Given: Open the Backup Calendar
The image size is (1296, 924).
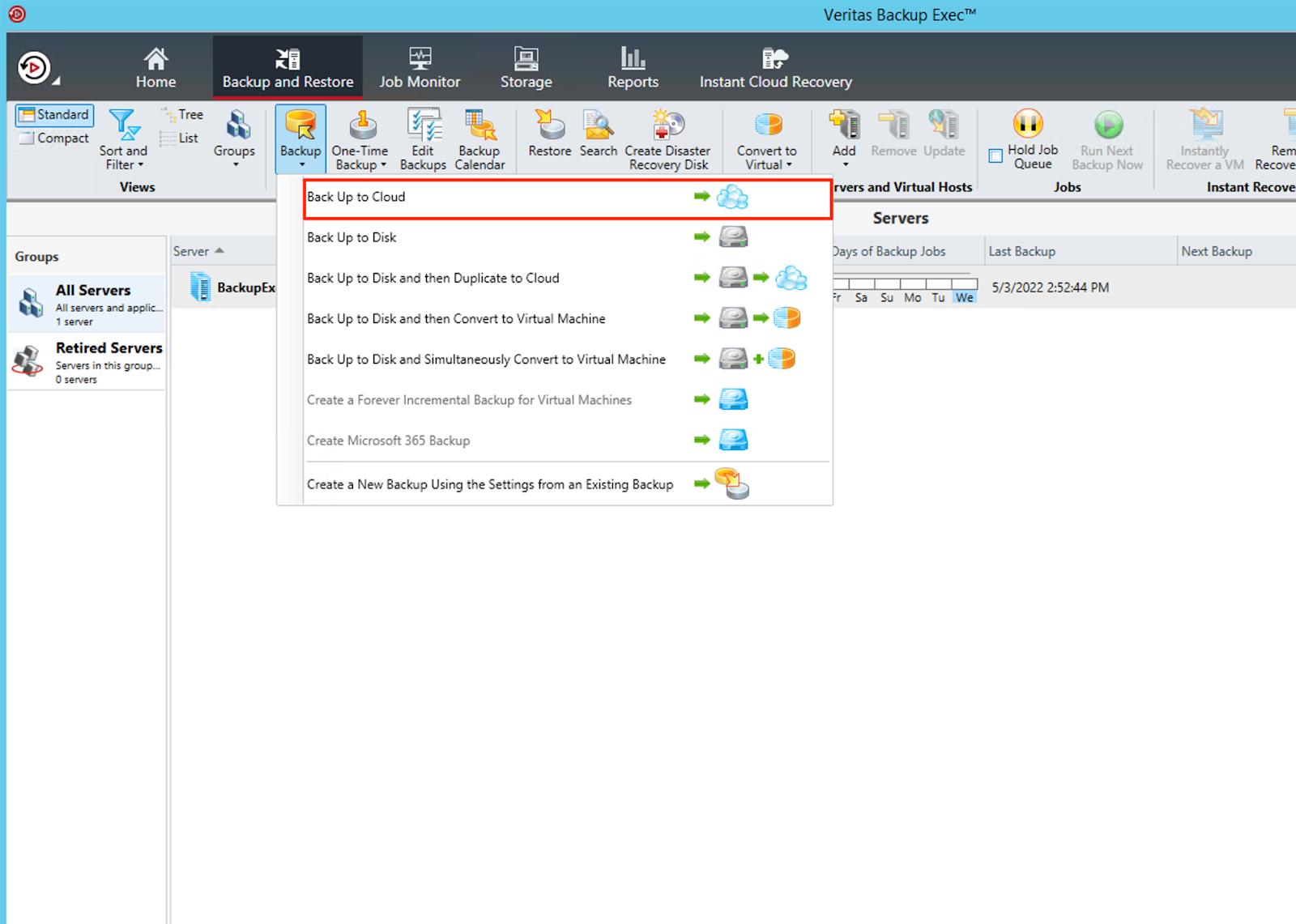Looking at the screenshot, I should click(x=480, y=139).
